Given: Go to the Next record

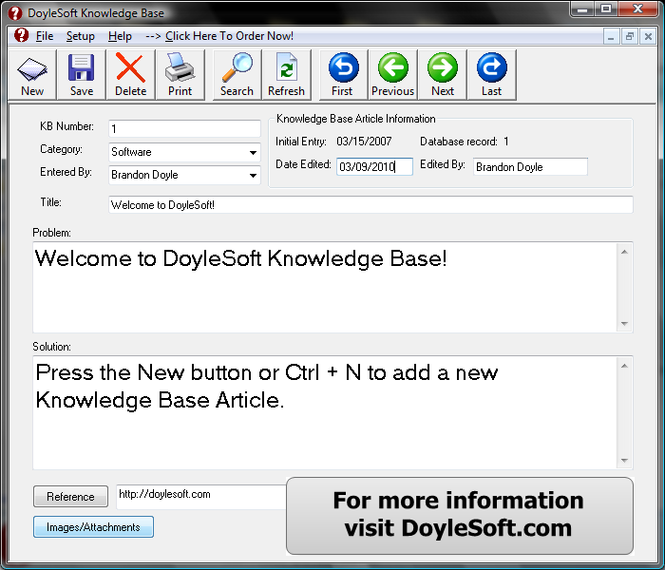Looking at the screenshot, I should point(442,75).
